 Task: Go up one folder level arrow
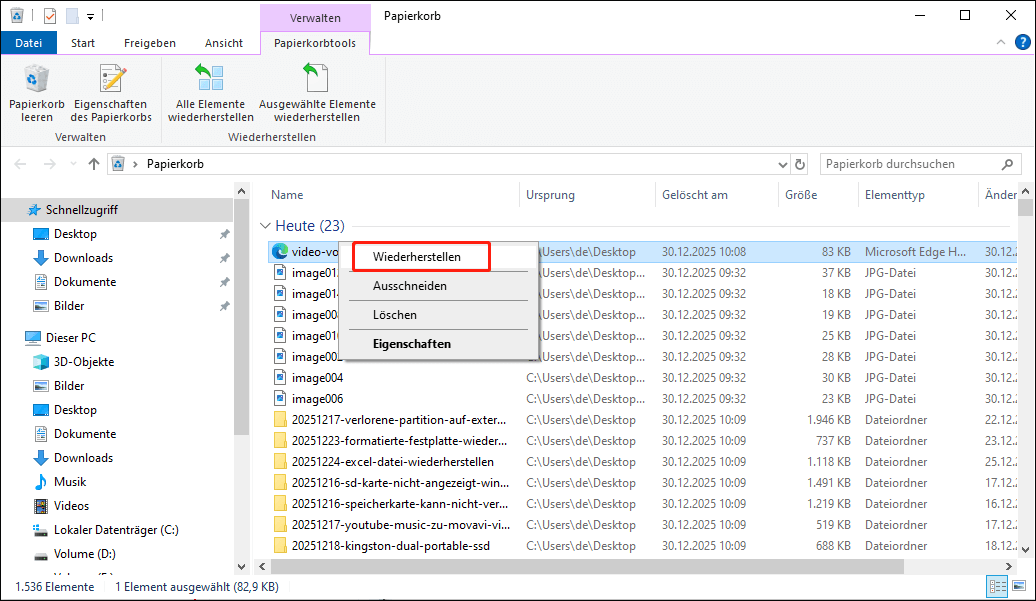[94, 164]
